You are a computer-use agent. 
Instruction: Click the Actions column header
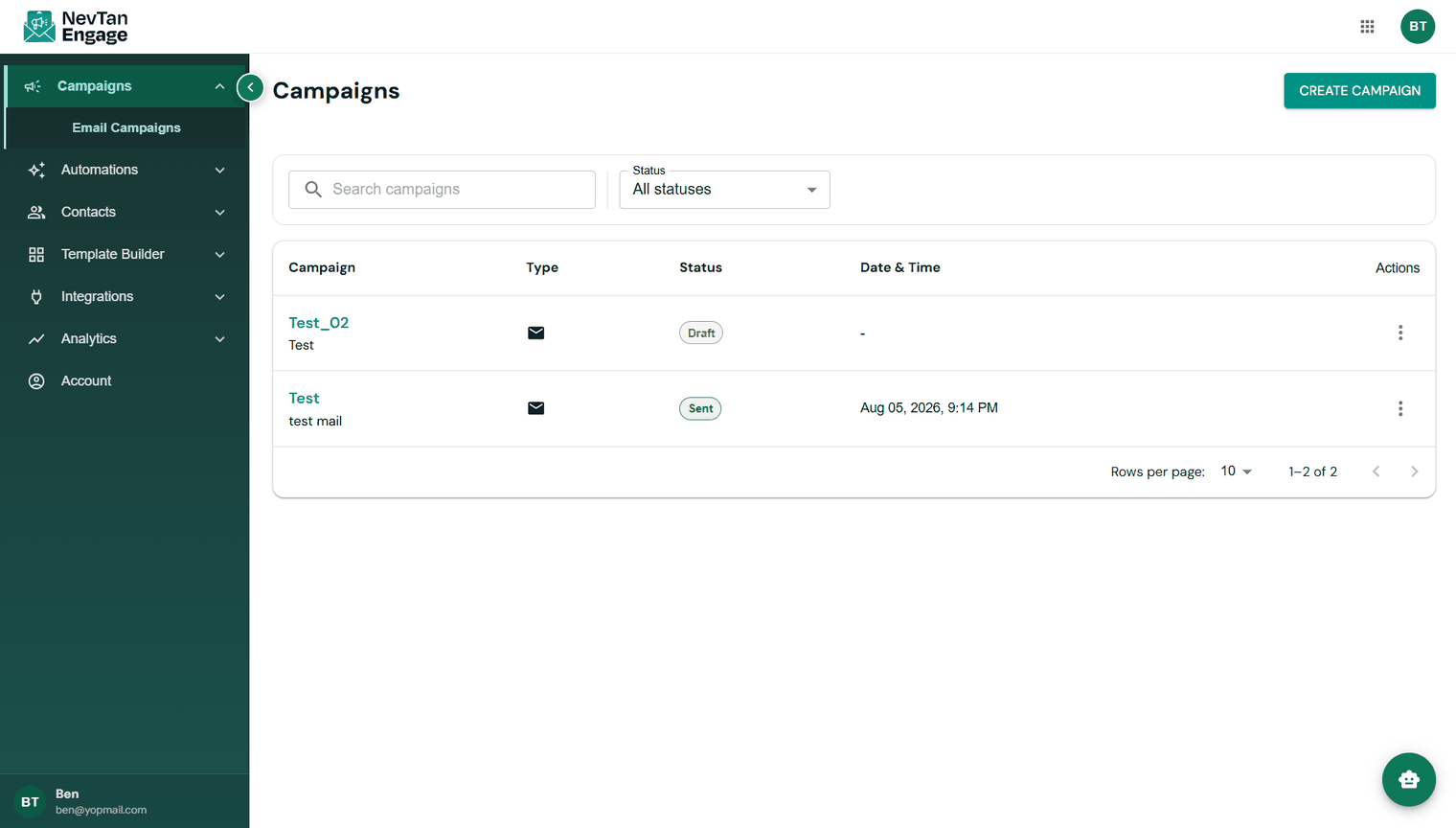coord(1398,268)
